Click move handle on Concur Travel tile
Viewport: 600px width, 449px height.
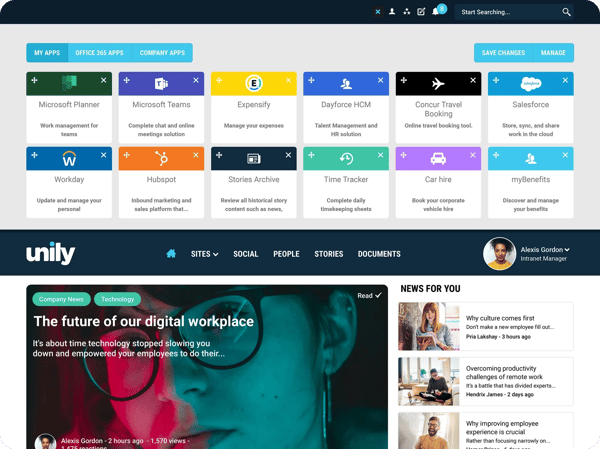404,80
